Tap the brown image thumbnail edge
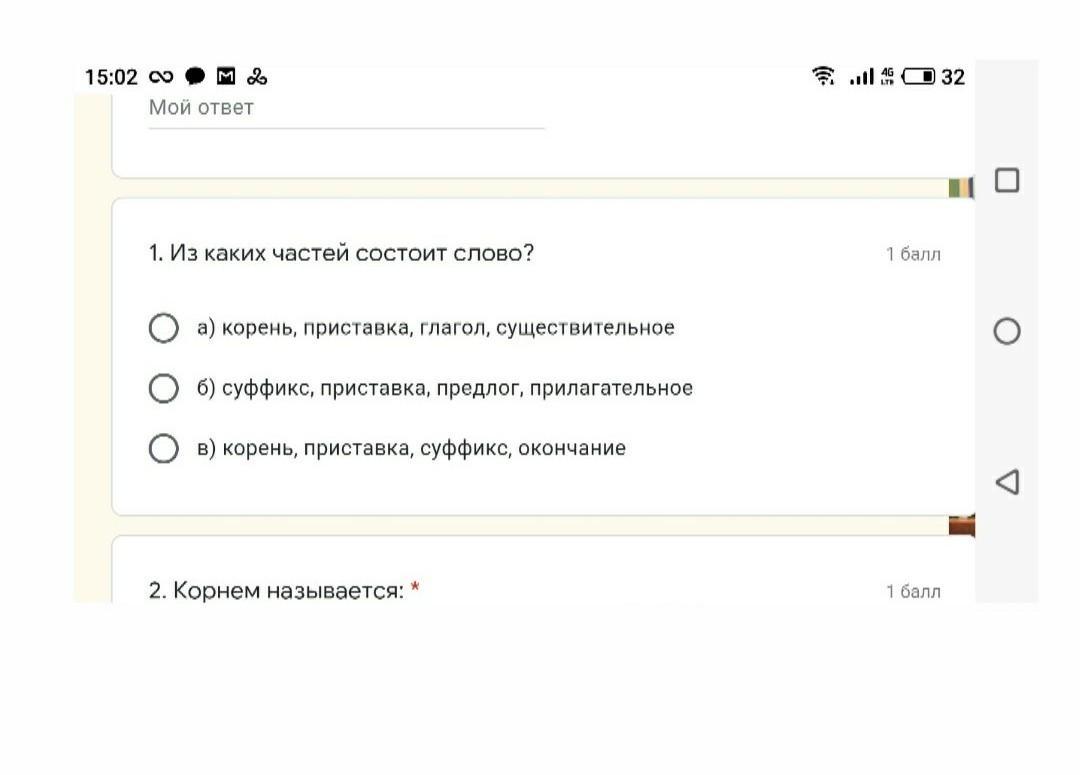 coord(962,525)
